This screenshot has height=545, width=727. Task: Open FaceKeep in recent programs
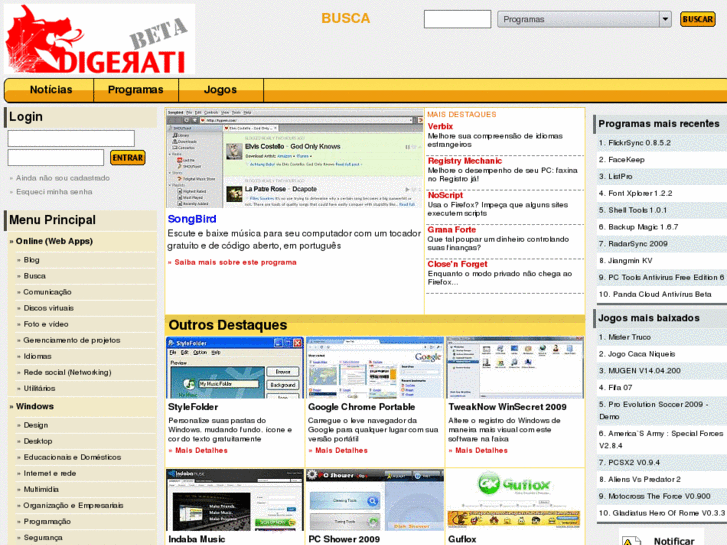coord(626,160)
